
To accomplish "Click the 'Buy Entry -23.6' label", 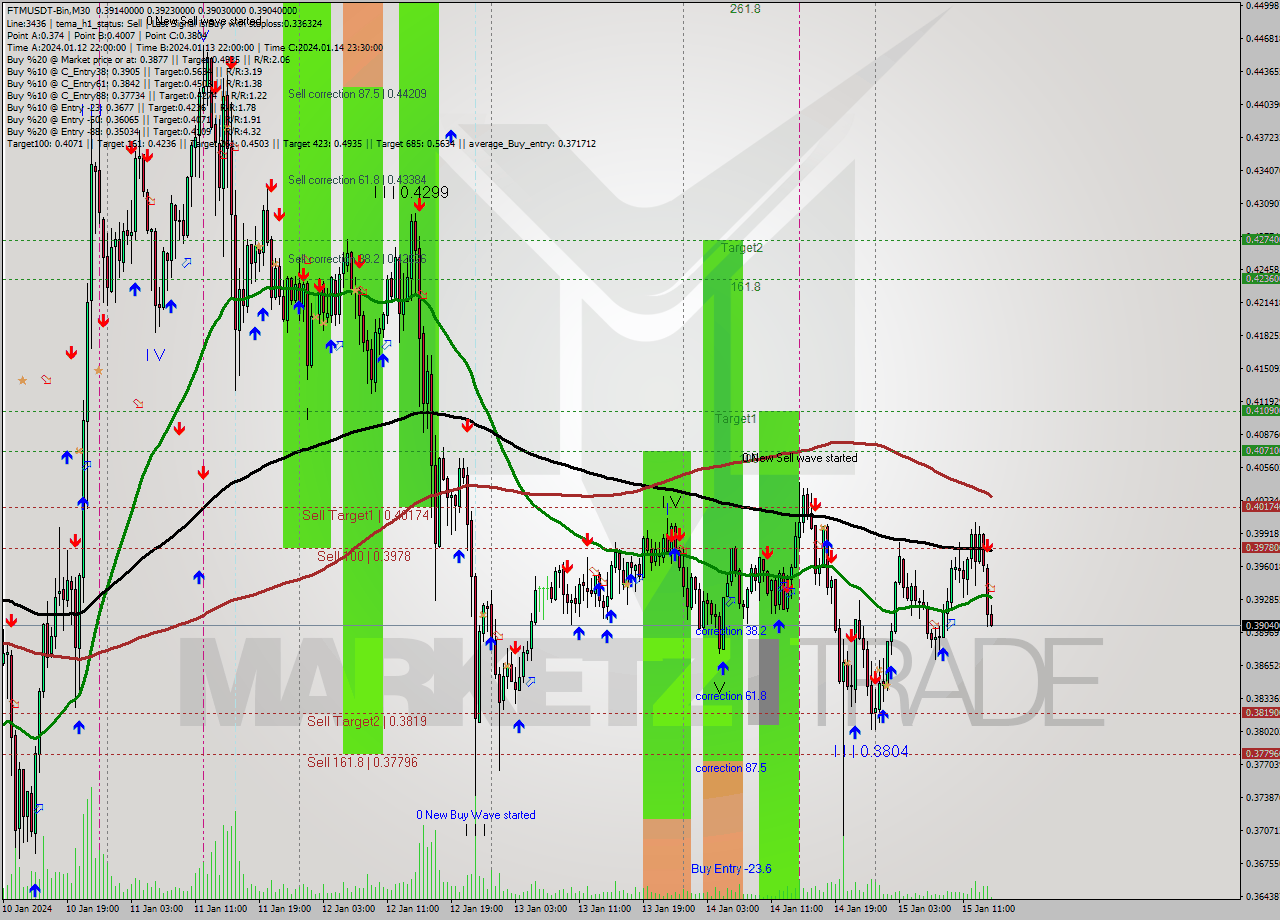I will click(731, 869).
